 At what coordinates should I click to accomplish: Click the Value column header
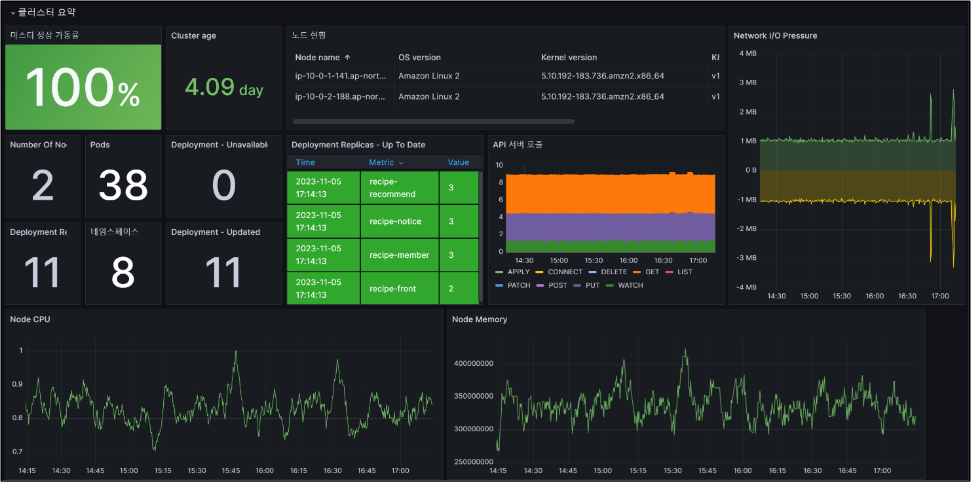click(458, 162)
